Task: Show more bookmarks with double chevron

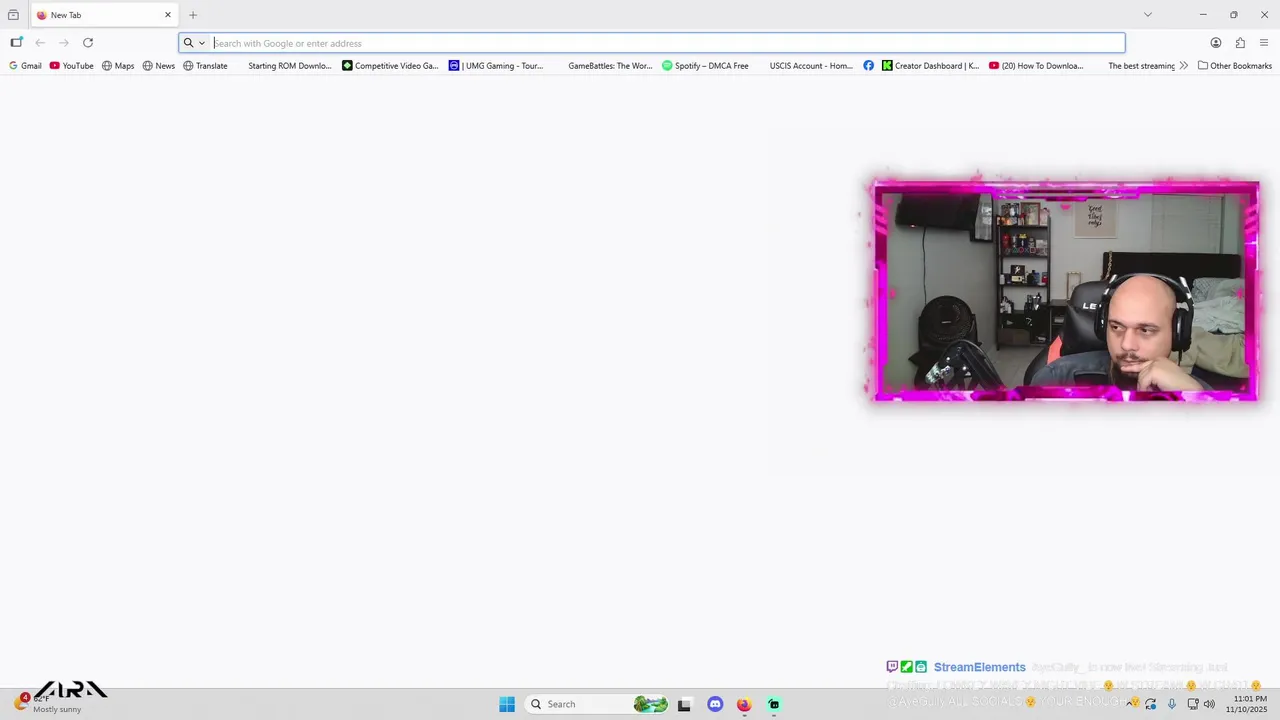Action: pos(1184,66)
